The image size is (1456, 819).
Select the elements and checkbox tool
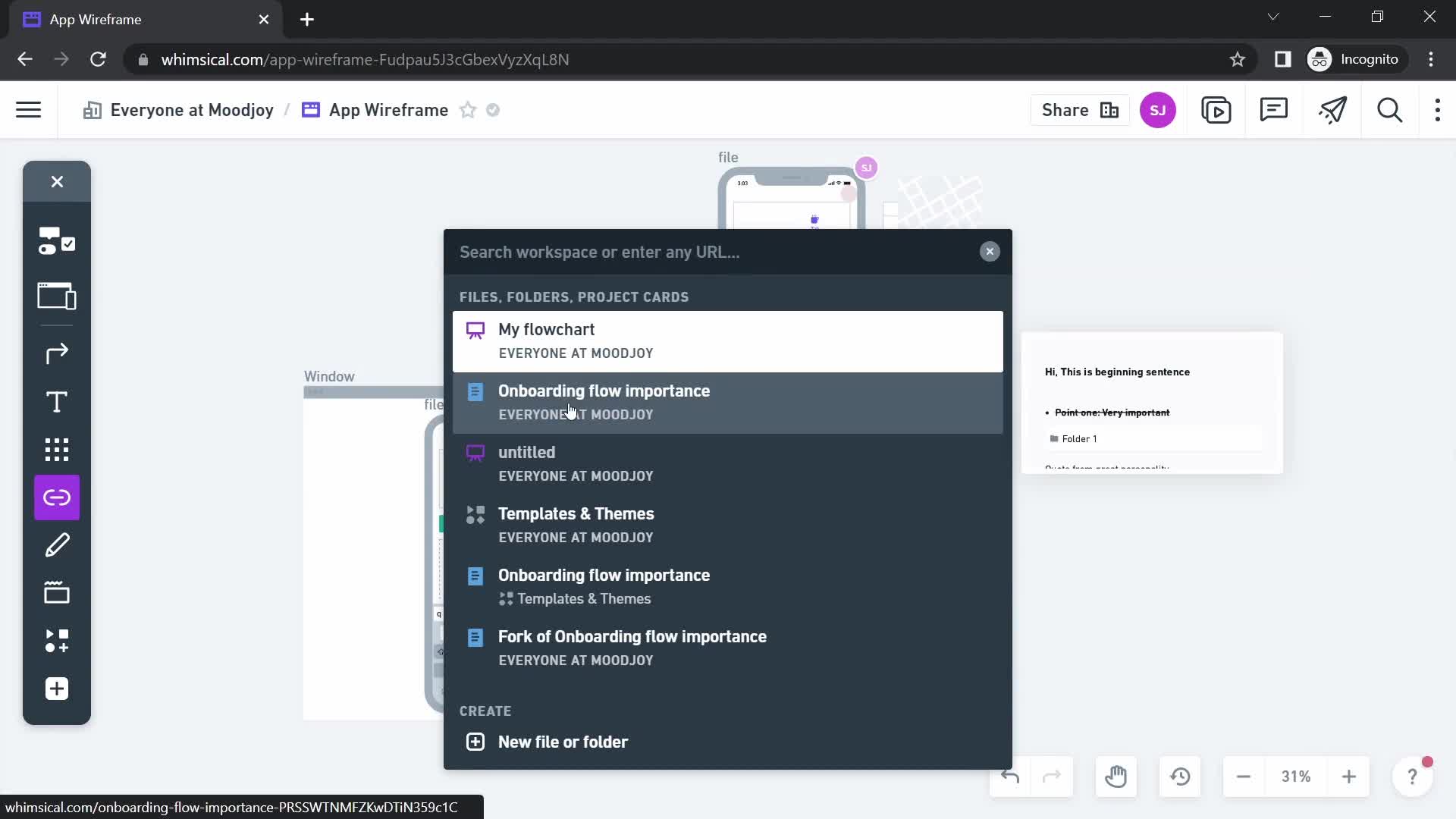coord(57,240)
